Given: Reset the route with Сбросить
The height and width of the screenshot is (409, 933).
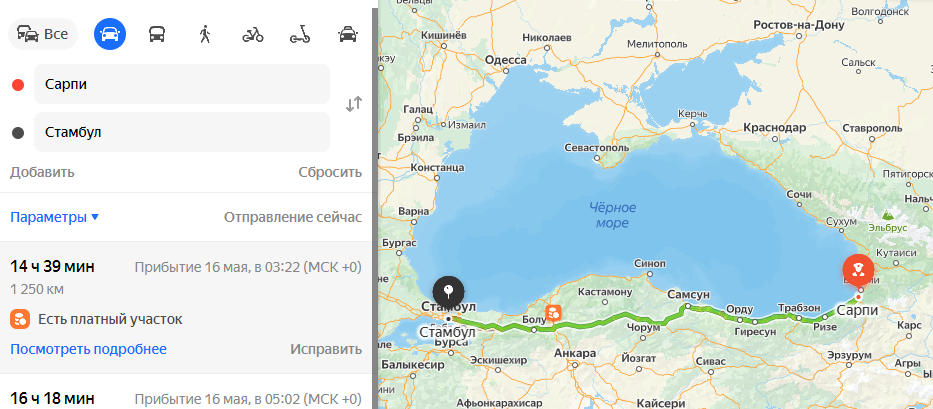Looking at the screenshot, I should click(330, 172).
